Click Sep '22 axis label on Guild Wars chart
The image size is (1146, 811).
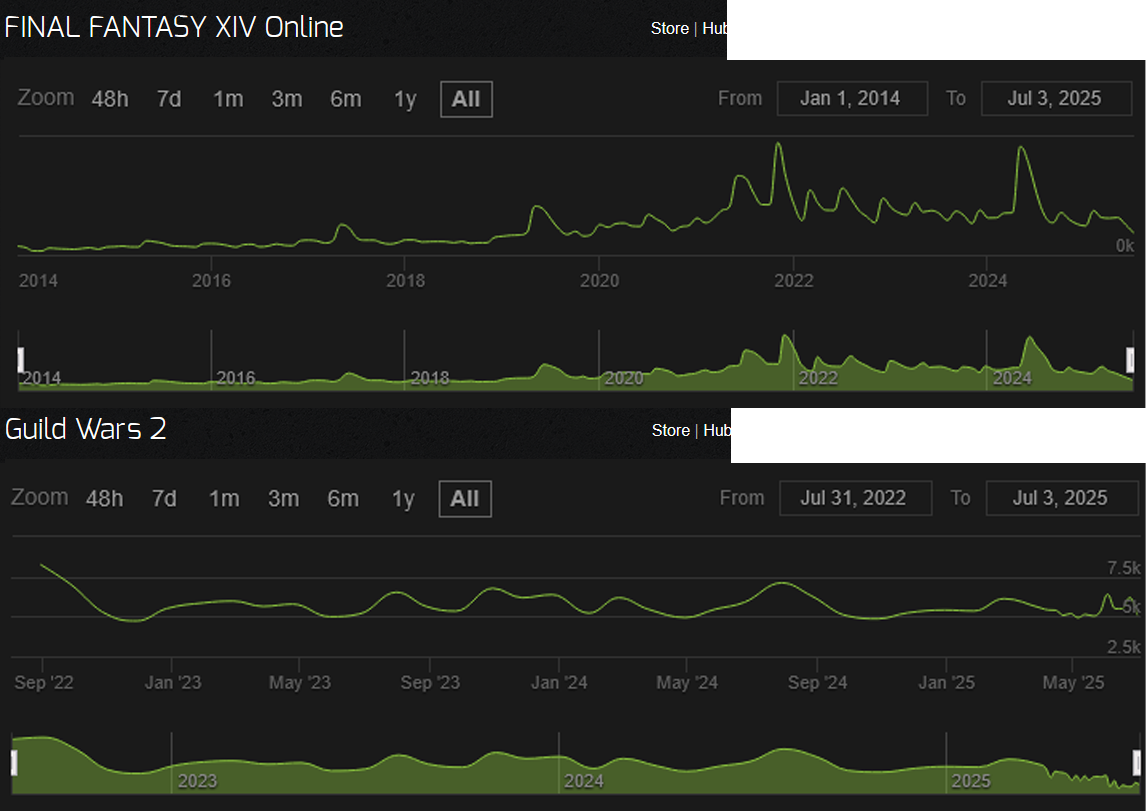coord(44,682)
